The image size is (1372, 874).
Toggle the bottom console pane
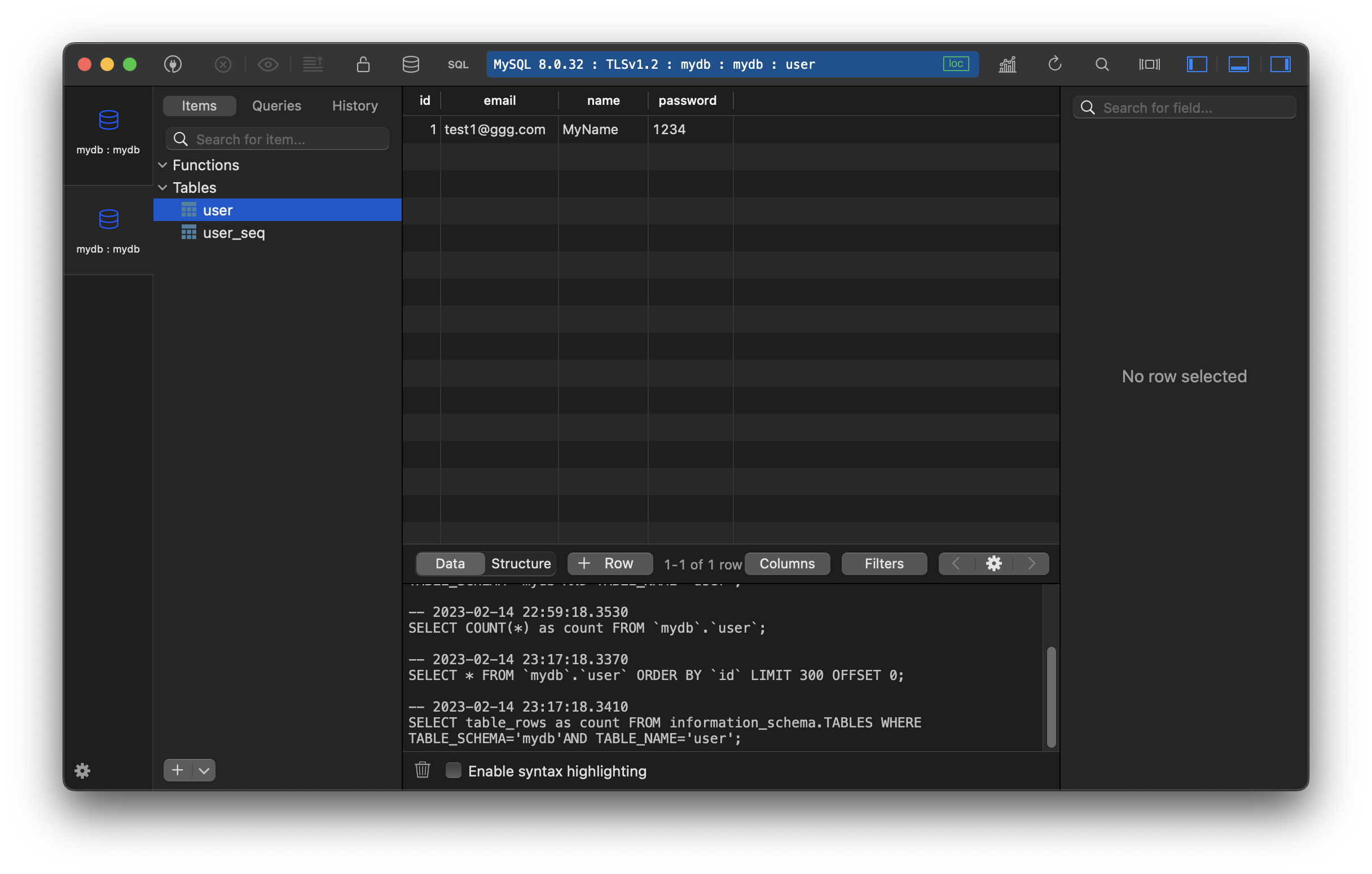point(1238,64)
